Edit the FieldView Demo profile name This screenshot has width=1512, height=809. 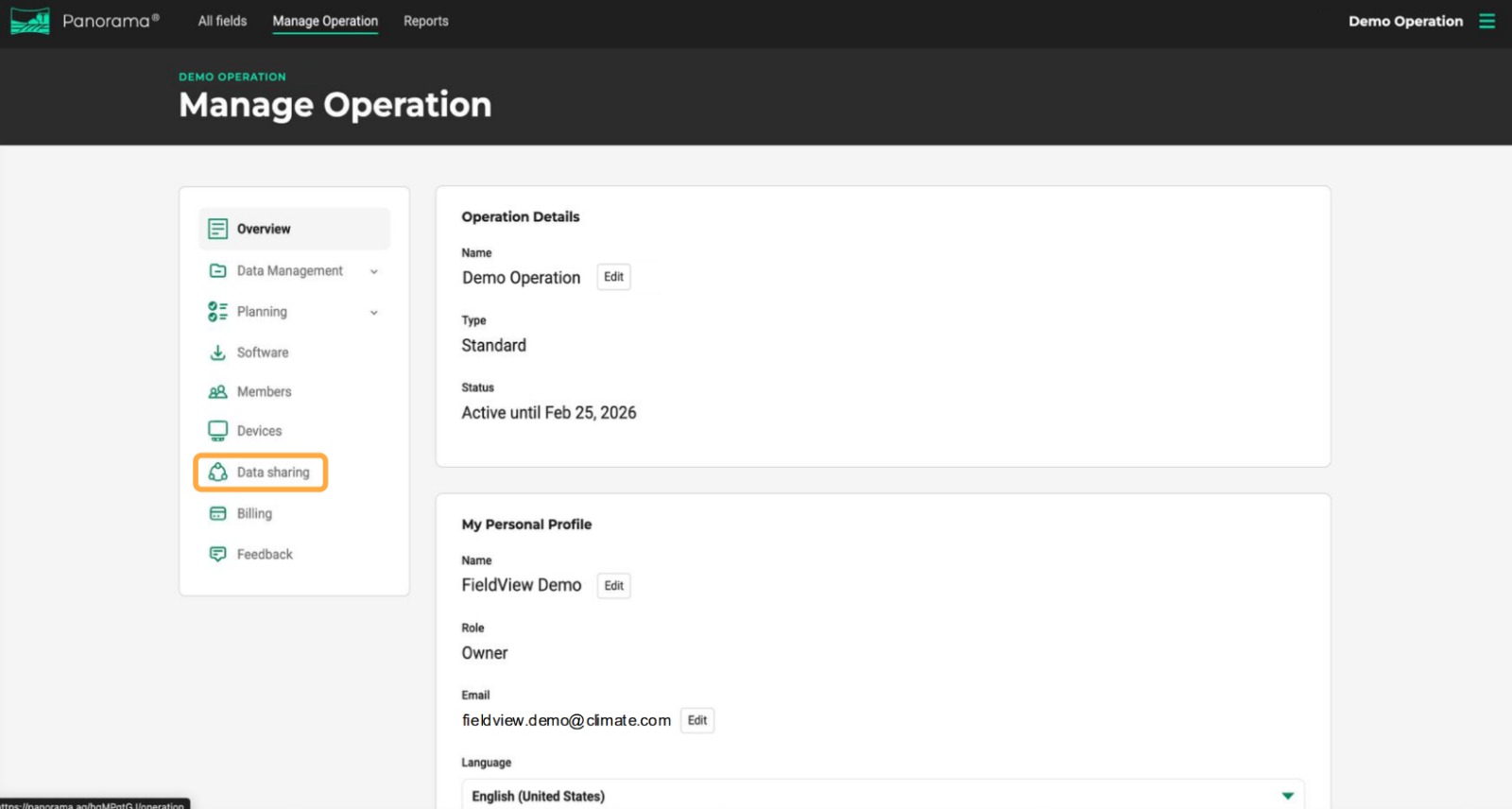pyautogui.click(x=613, y=586)
